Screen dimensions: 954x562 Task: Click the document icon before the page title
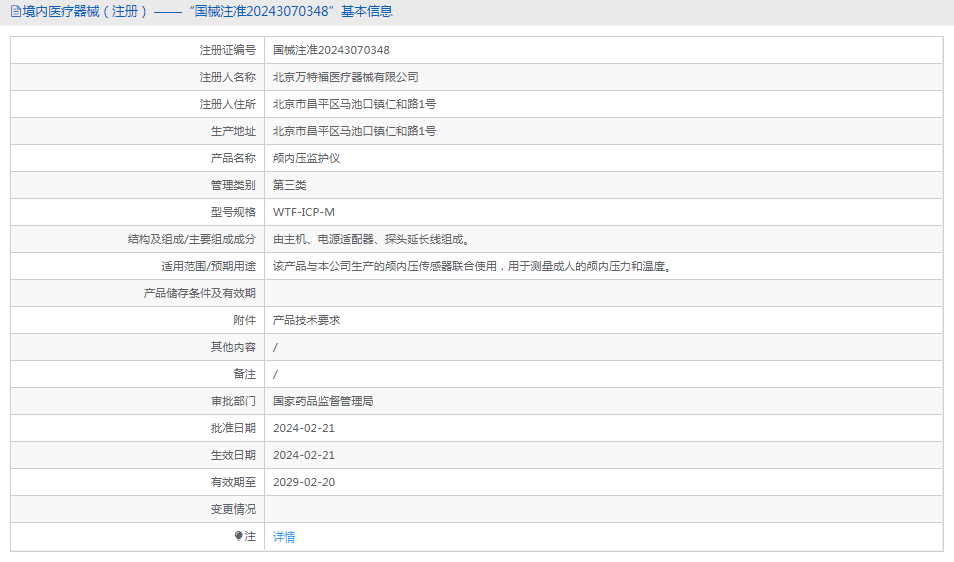pos(16,12)
